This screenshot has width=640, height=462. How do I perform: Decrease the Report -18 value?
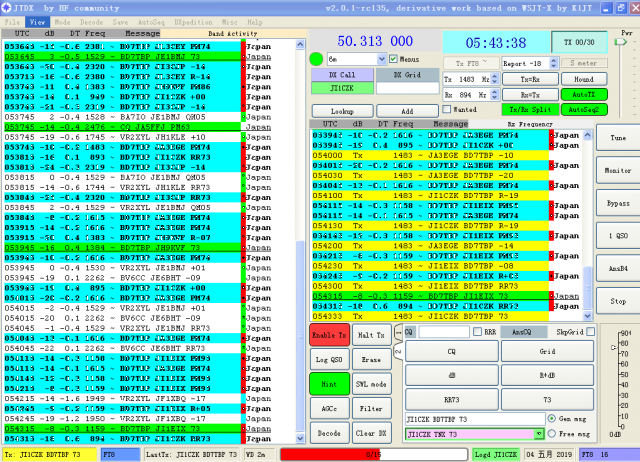coord(553,66)
